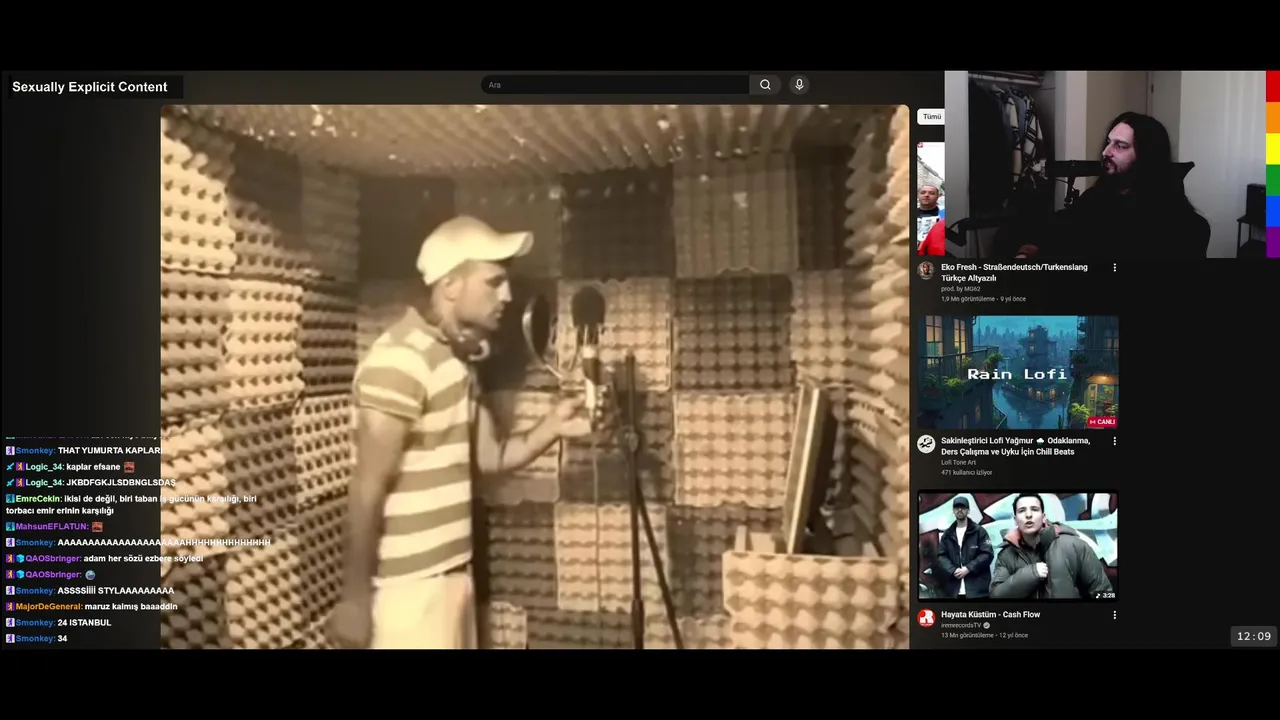1280x720 pixels.
Task: Click '471 kullanıcı izliyor' viewer count text
Action: (x=967, y=472)
